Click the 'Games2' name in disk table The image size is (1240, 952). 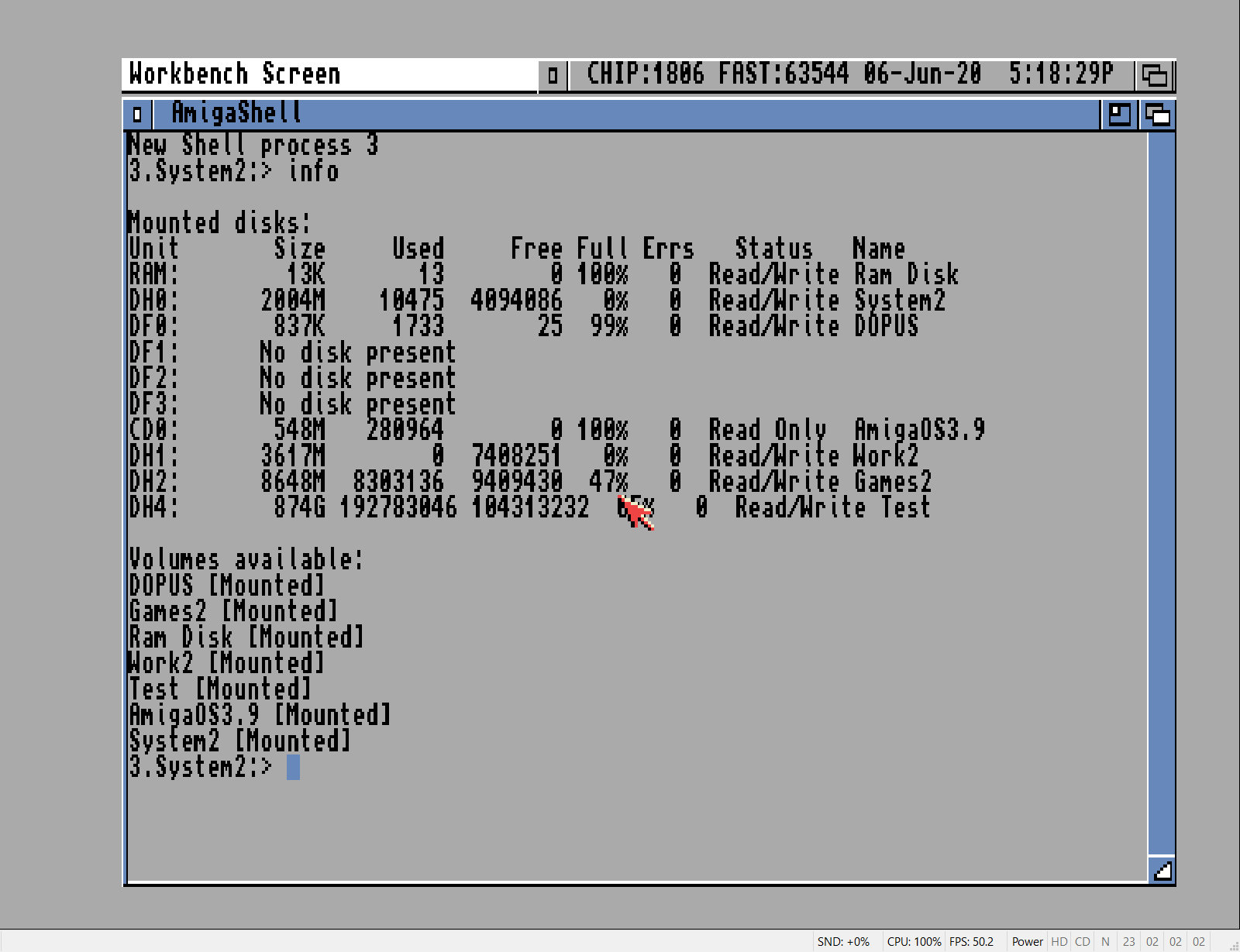coord(893,481)
